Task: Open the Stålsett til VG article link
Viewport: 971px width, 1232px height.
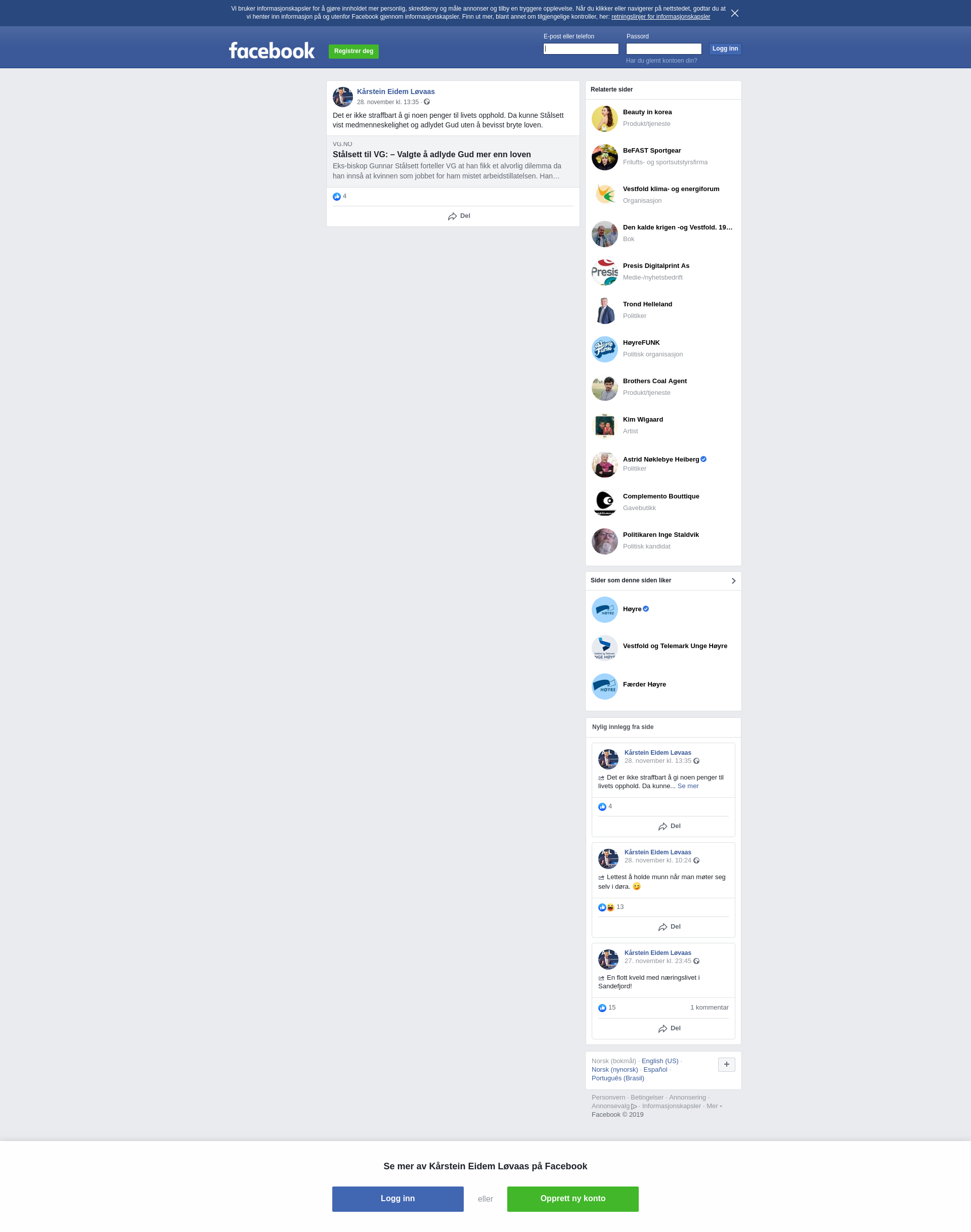Action: click(x=431, y=155)
